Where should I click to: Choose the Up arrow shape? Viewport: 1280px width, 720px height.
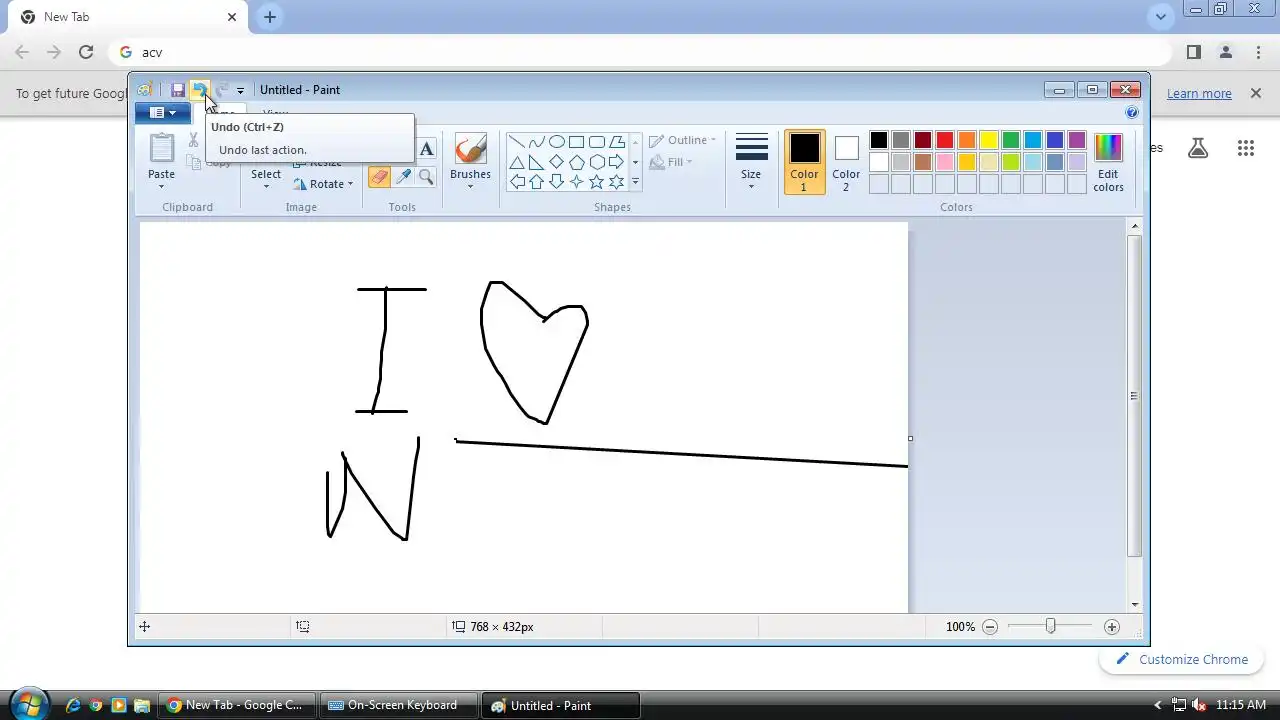pos(537,182)
